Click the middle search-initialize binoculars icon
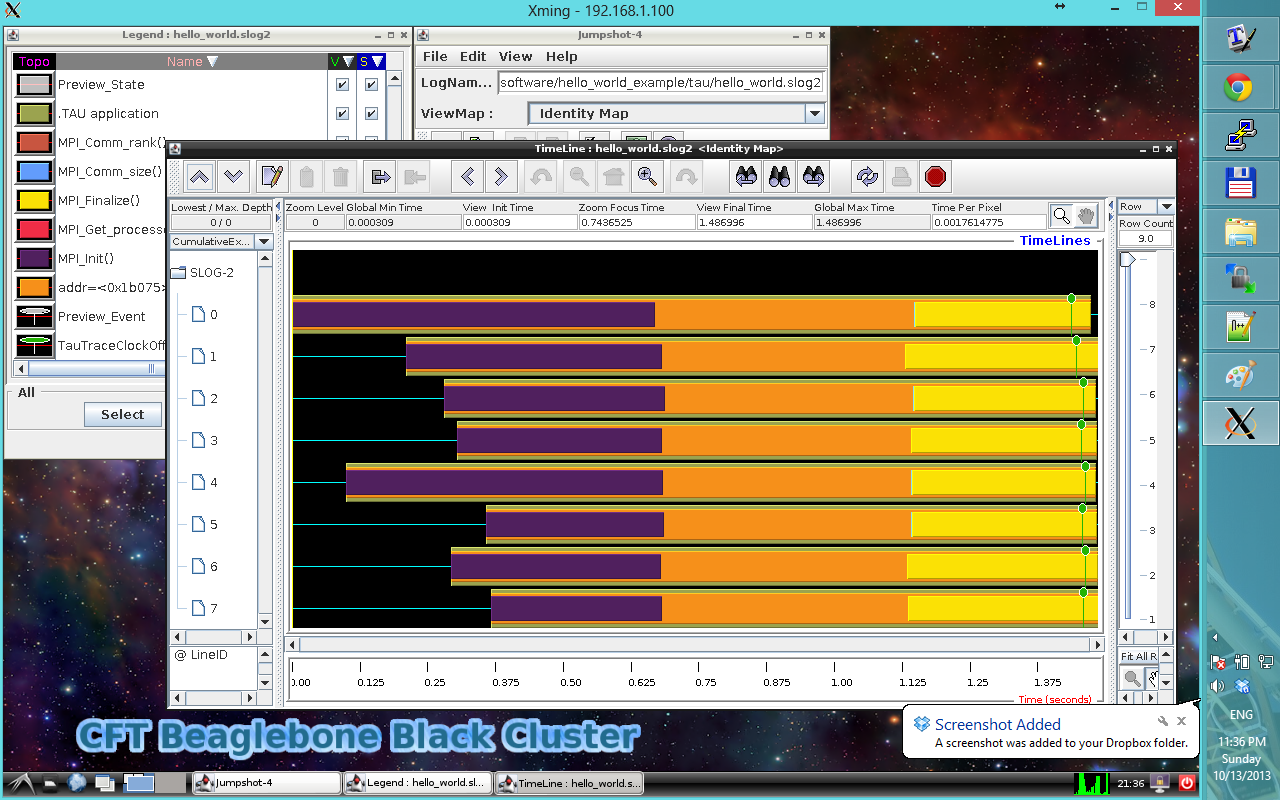1280x800 pixels. coord(780,177)
